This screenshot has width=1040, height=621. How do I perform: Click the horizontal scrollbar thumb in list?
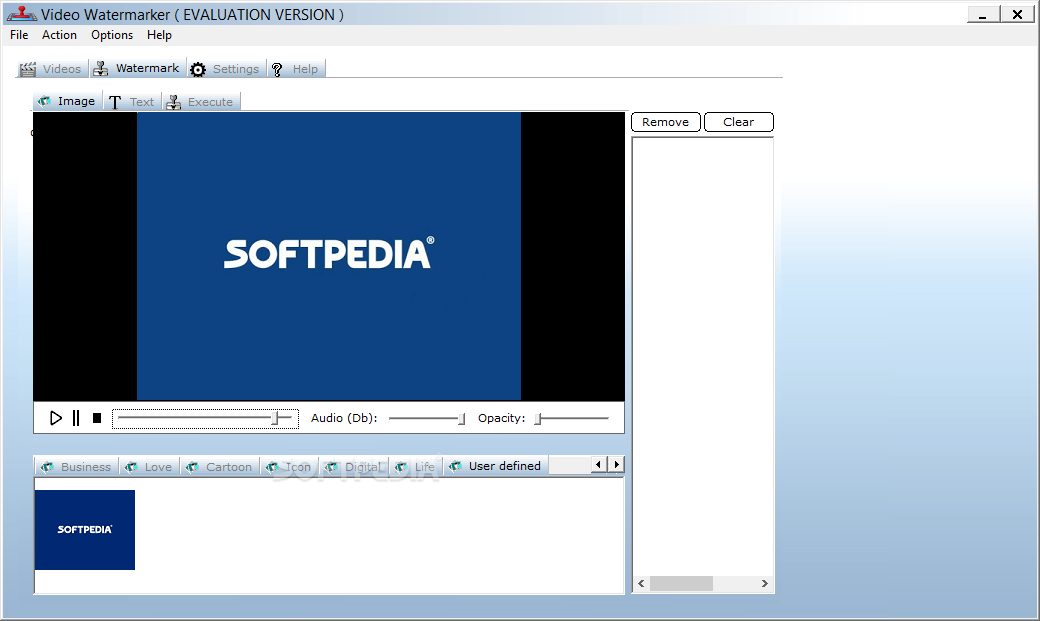pos(681,584)
